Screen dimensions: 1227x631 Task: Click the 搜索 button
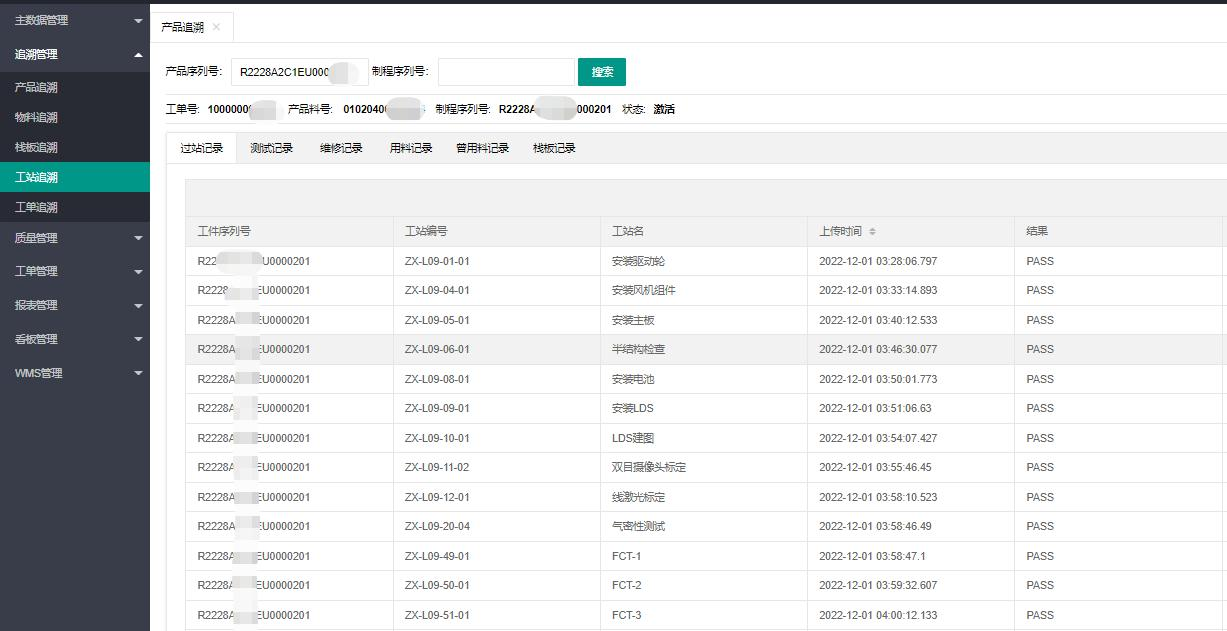click(601, 72)
